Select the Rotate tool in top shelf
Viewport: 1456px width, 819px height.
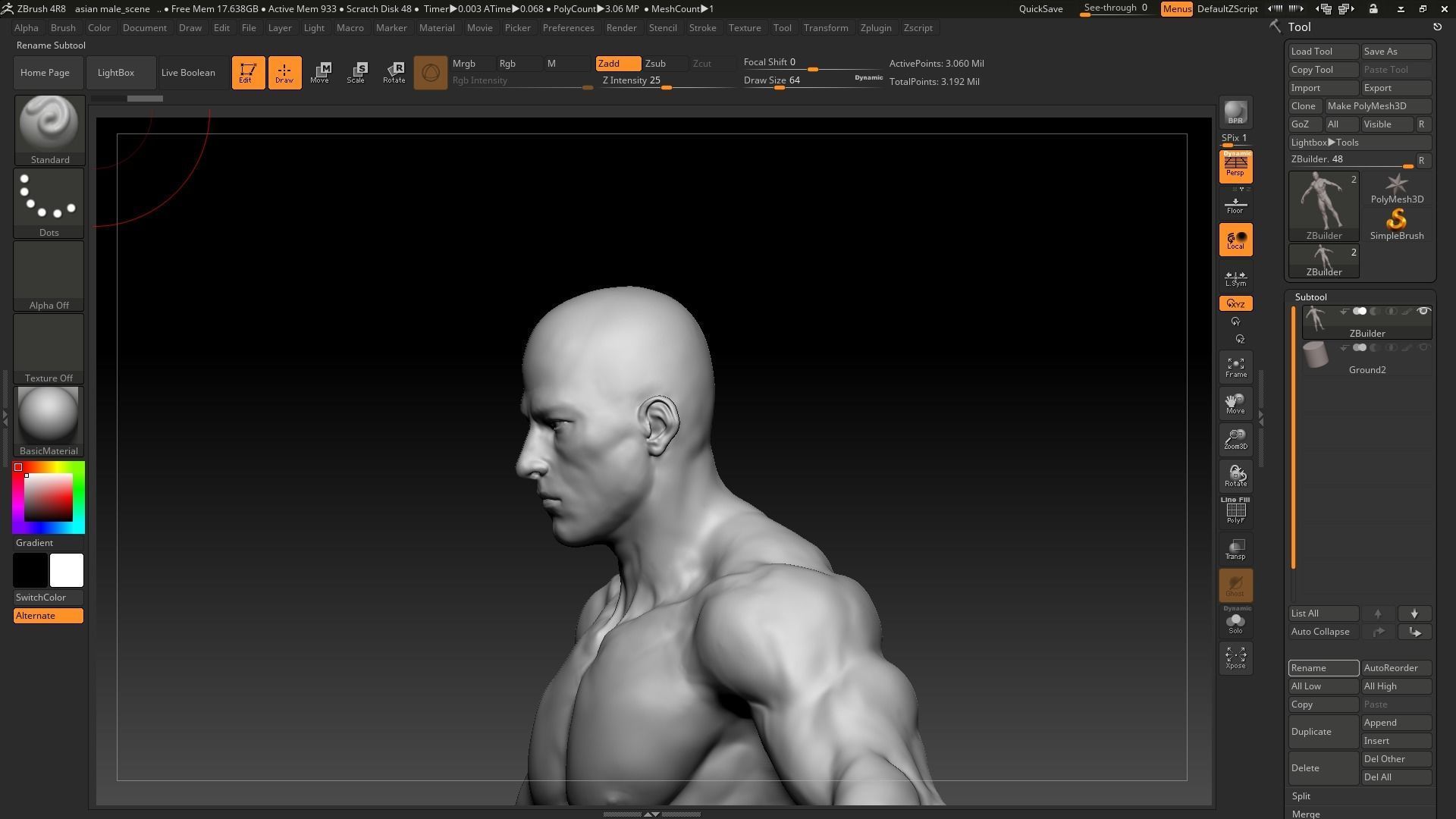(x=394, y=73)
